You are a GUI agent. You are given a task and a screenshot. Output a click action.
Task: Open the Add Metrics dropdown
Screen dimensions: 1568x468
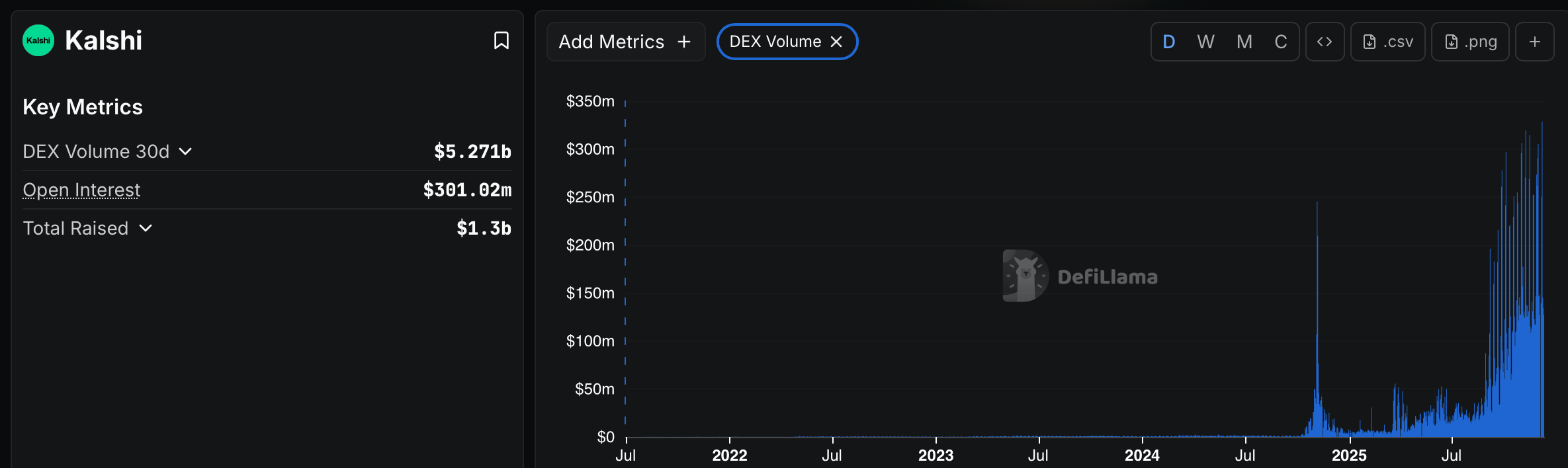(x=625, y=42)
